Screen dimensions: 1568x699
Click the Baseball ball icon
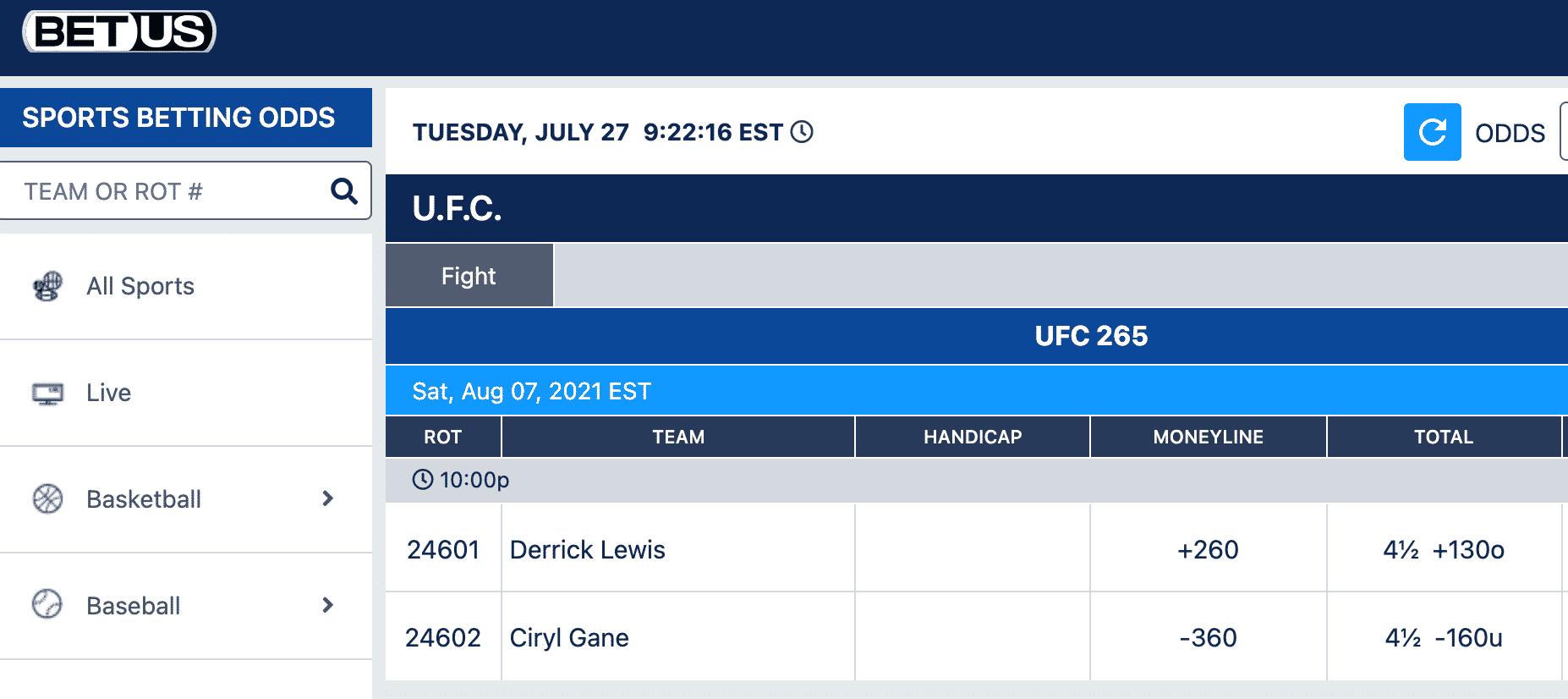47,605
